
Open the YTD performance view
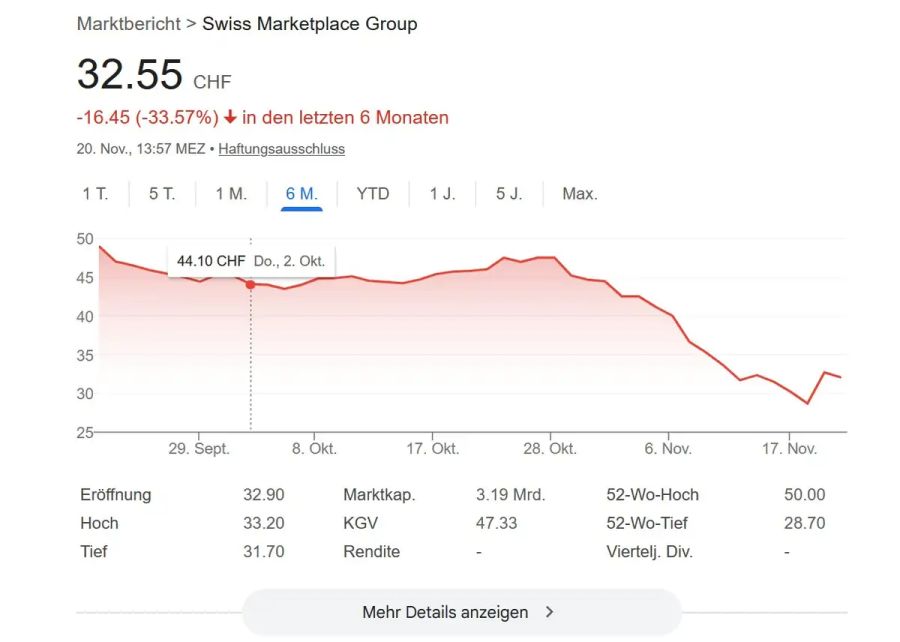(x=373, y=194)
